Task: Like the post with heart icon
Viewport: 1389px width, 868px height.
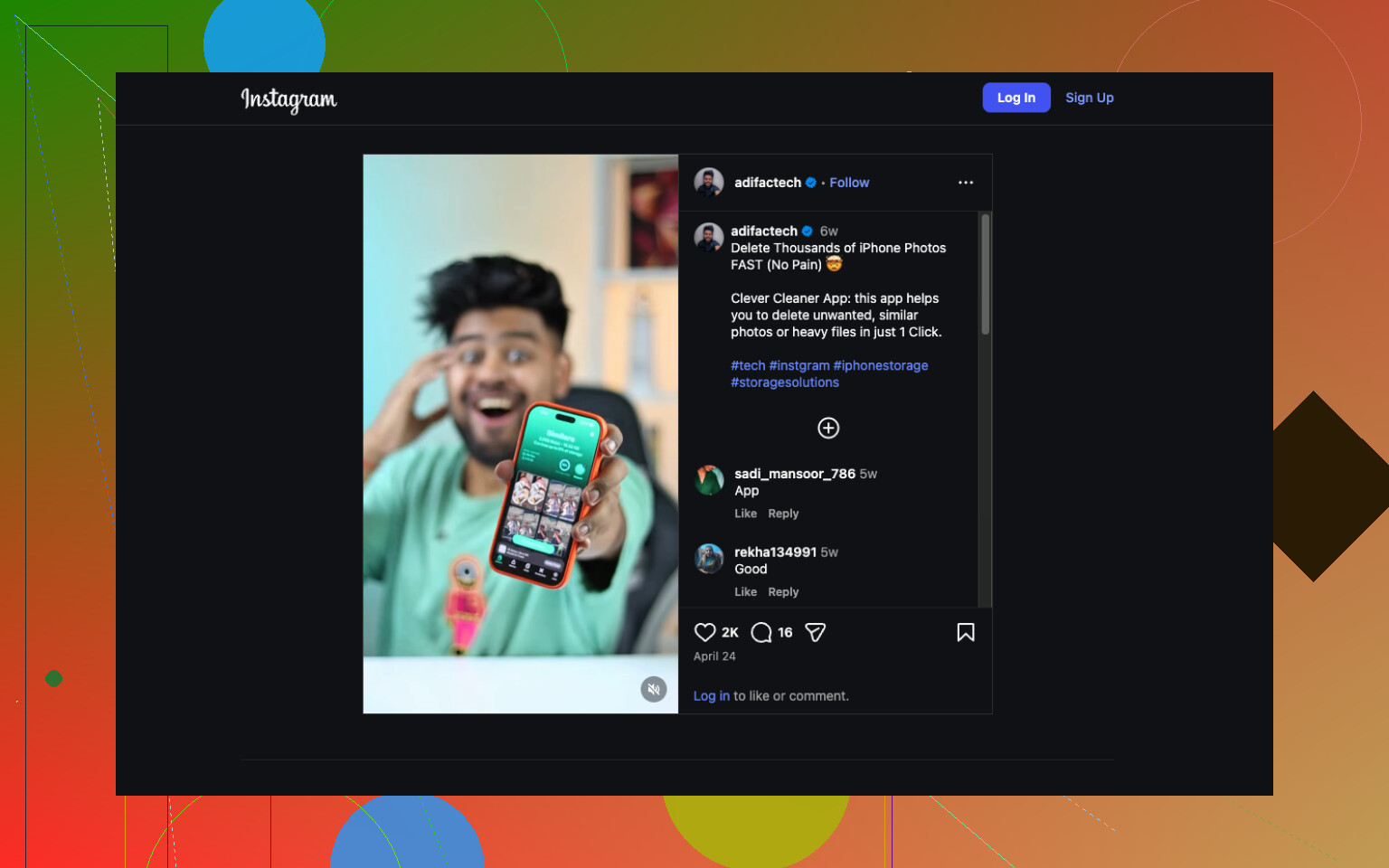Action: tap(705, 632)
